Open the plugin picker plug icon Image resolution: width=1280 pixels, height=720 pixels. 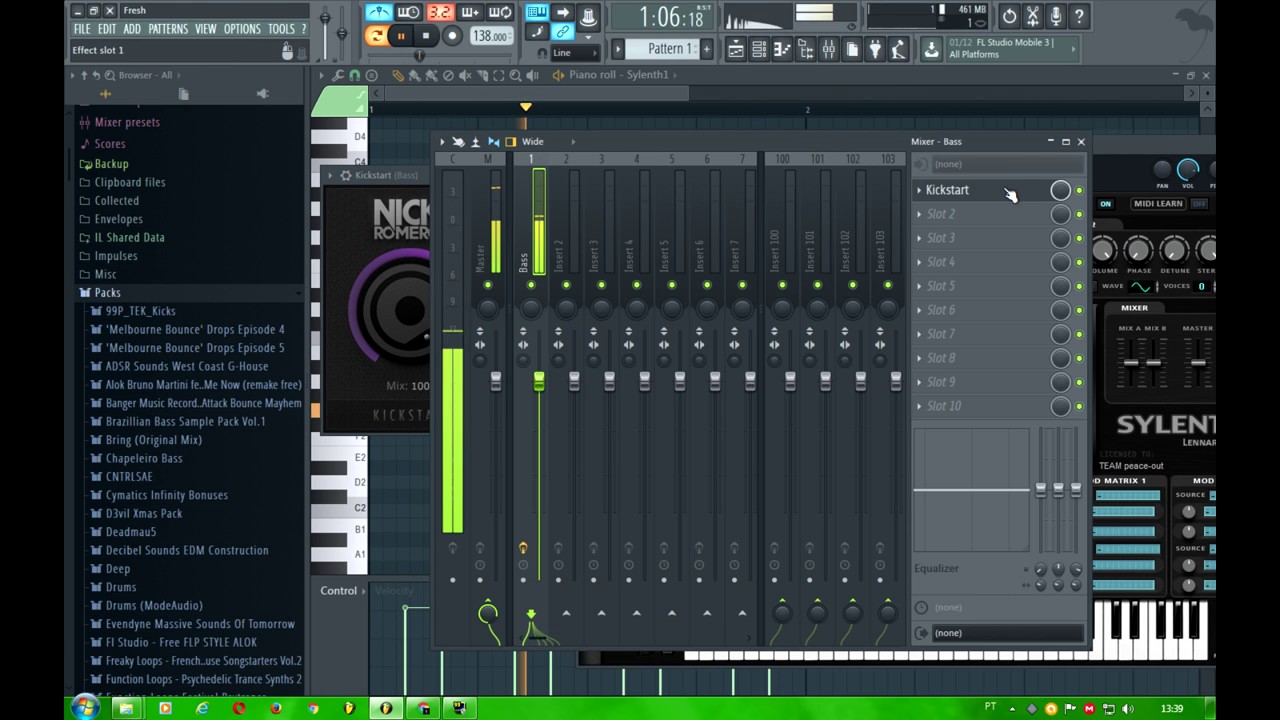(874, 49)
